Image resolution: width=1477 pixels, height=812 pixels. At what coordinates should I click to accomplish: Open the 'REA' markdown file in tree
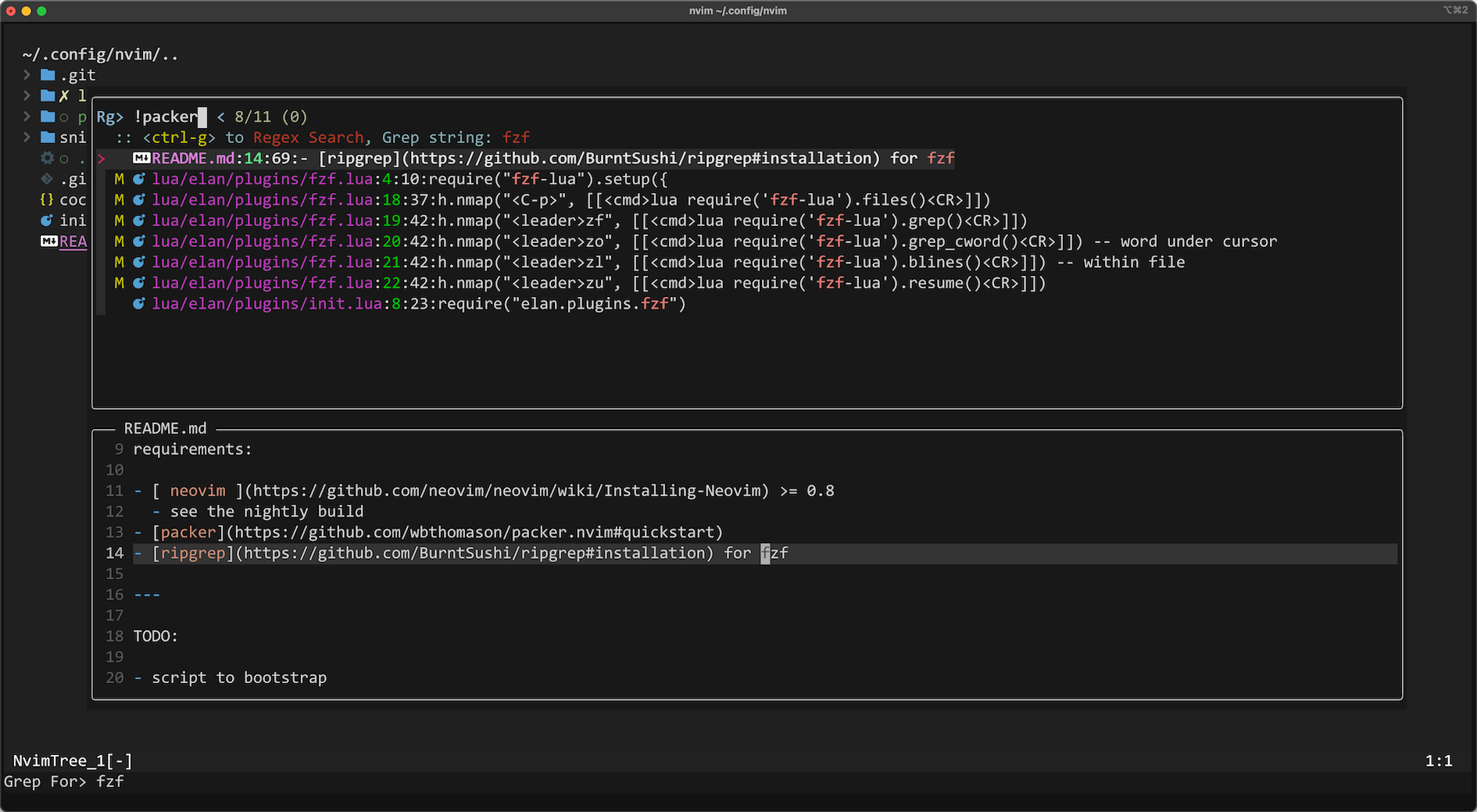pyautogui.click(x=73, y=241)
